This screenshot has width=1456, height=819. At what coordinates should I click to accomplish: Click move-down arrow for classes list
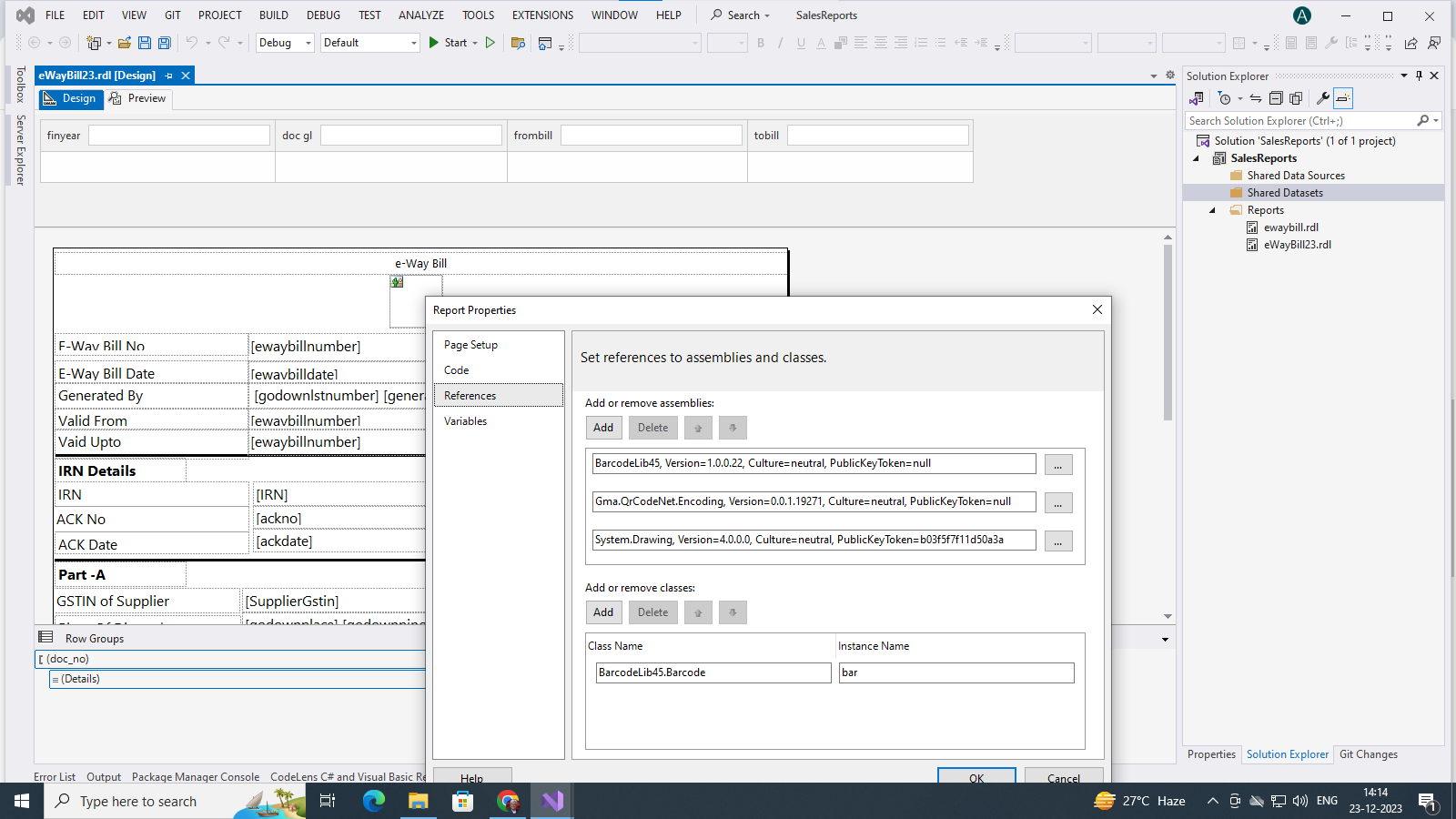(733, 612)
